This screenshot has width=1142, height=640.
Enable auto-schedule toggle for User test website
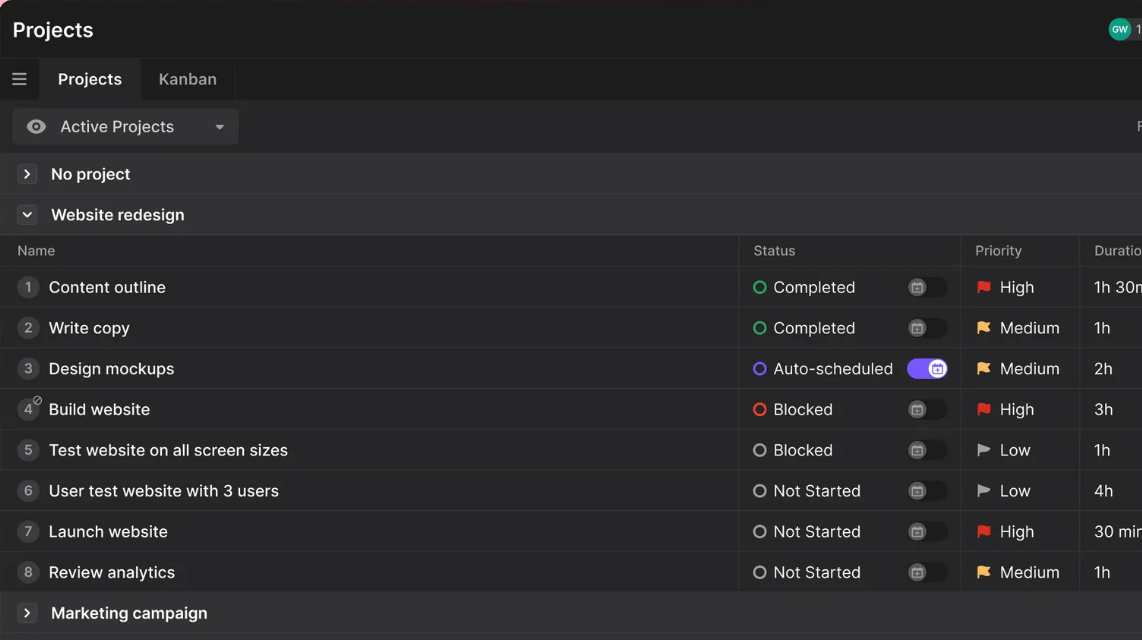927,491
